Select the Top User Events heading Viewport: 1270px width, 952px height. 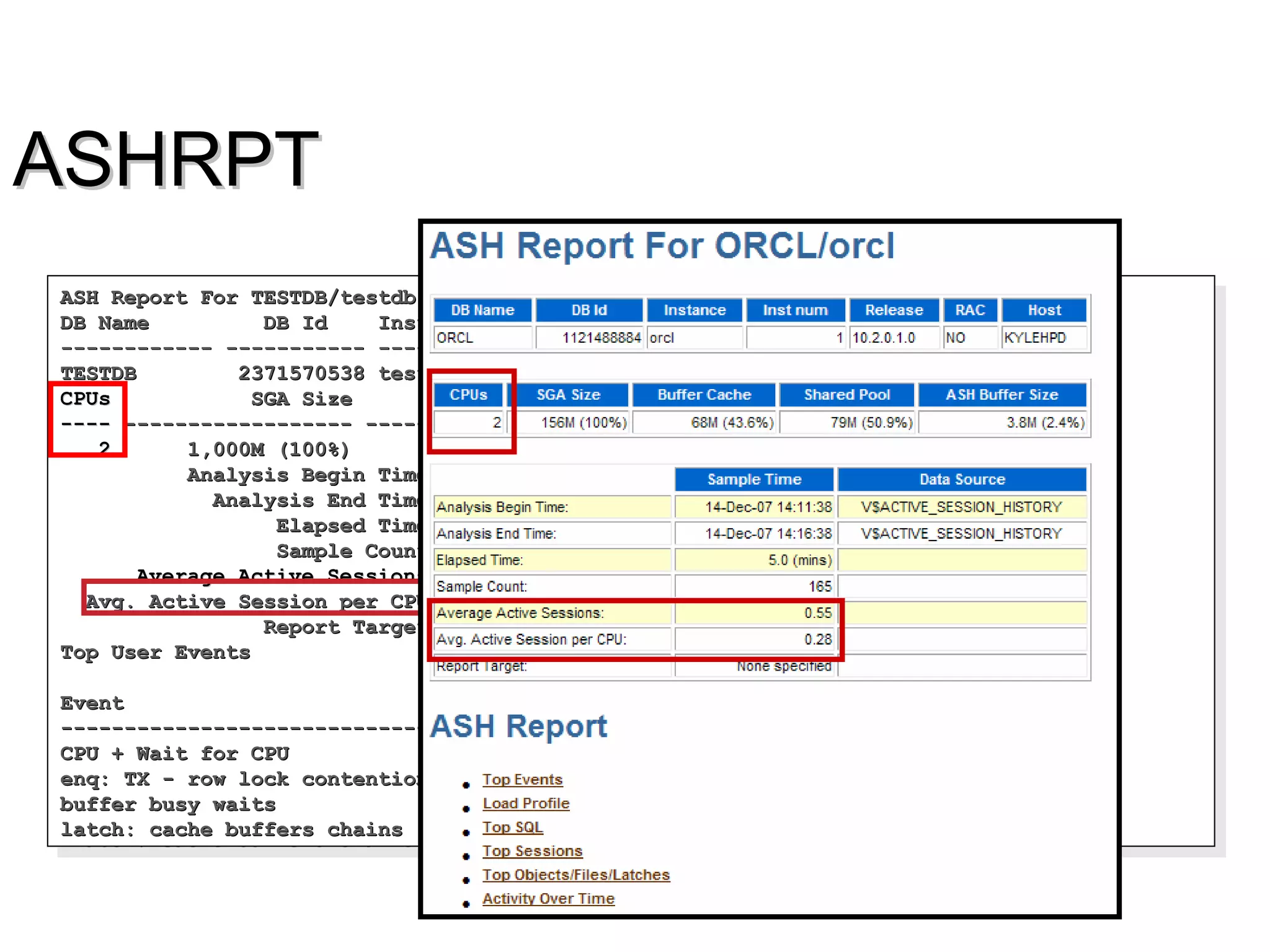[155, 652]
